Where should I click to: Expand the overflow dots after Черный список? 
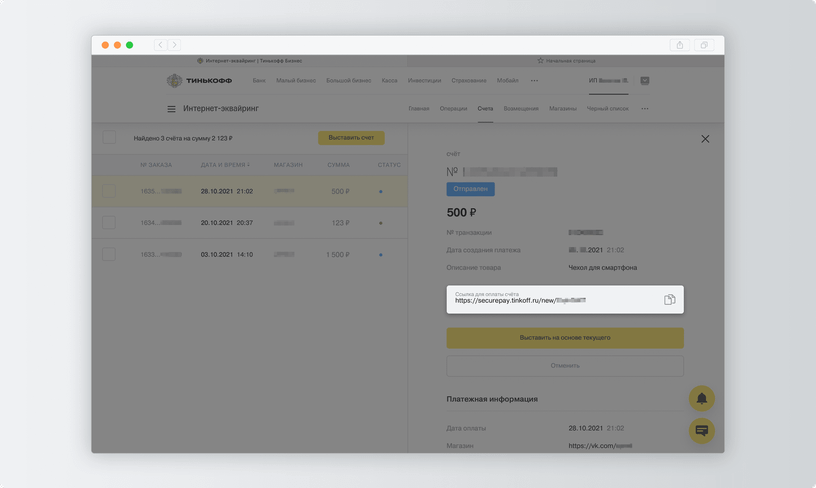[x=645, y=108]
